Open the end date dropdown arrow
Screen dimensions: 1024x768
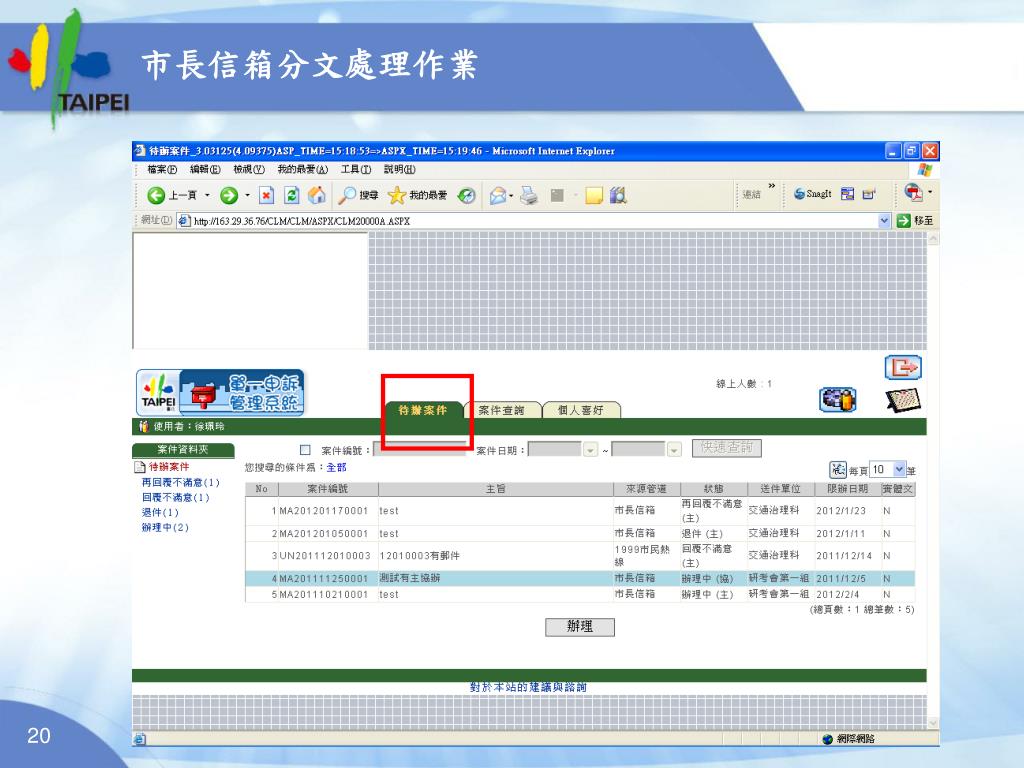(674, 450)
